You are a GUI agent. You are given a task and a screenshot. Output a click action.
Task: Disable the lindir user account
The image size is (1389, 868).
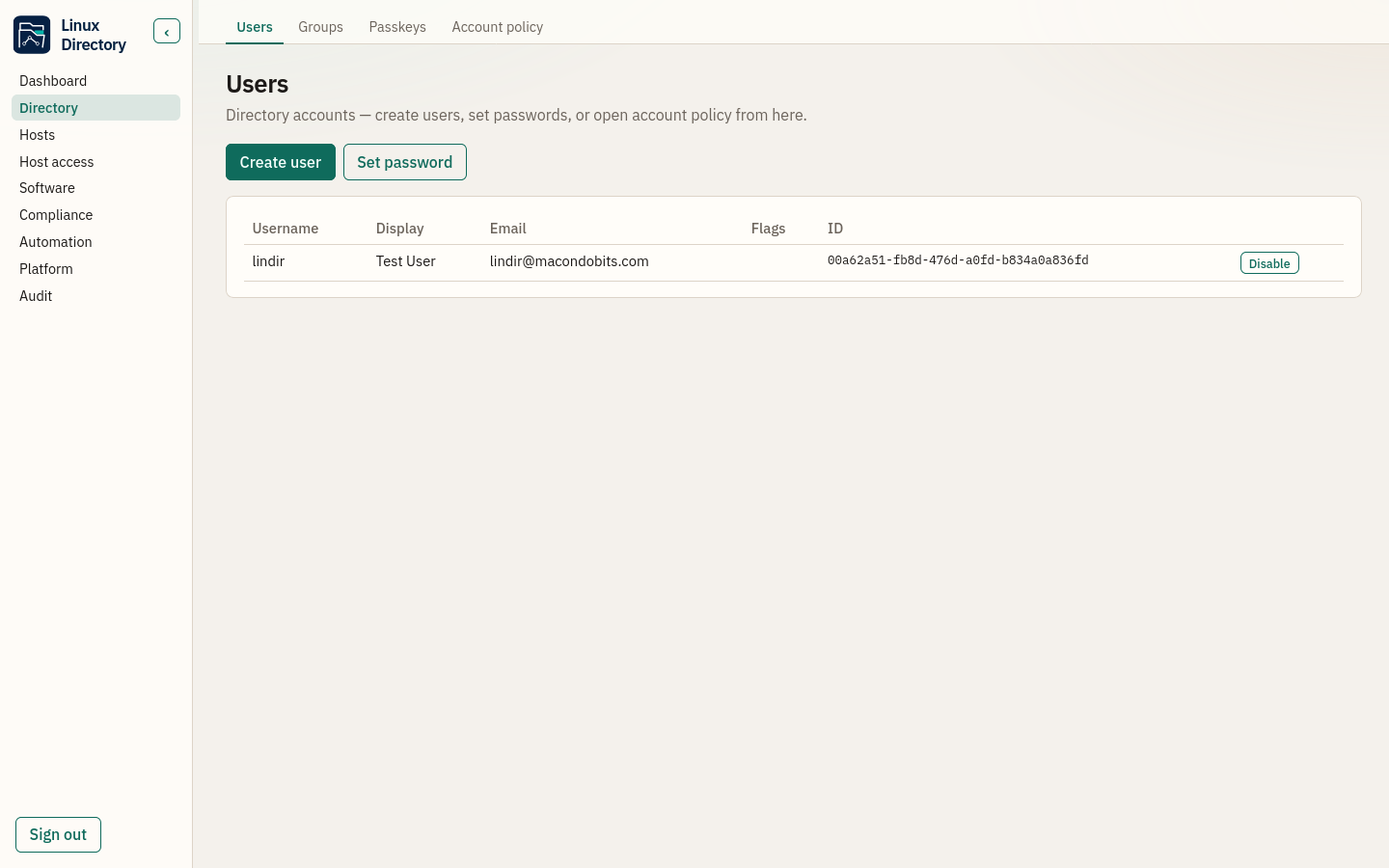(1269, 263)
